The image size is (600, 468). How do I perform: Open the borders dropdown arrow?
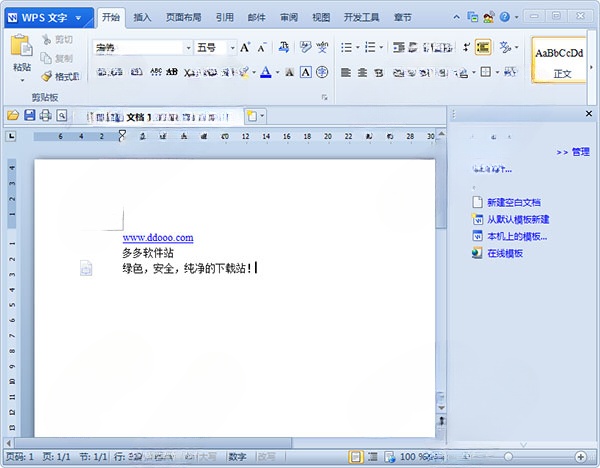point(497,72)
